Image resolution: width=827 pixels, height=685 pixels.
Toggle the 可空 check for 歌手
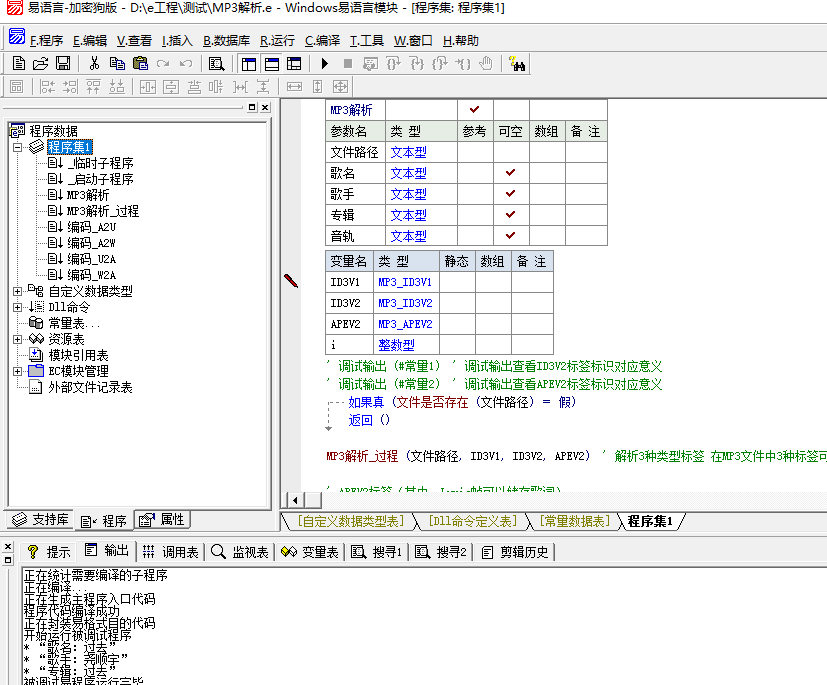511,194
